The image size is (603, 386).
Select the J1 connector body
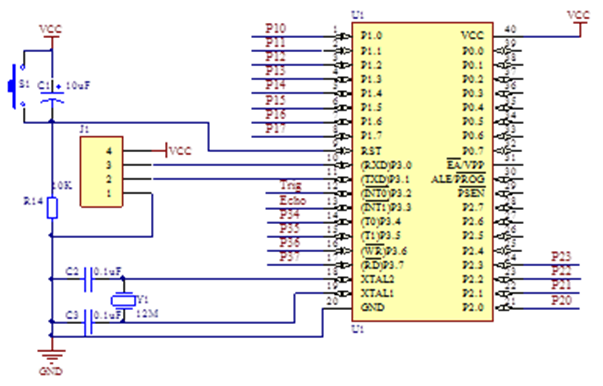102,172
